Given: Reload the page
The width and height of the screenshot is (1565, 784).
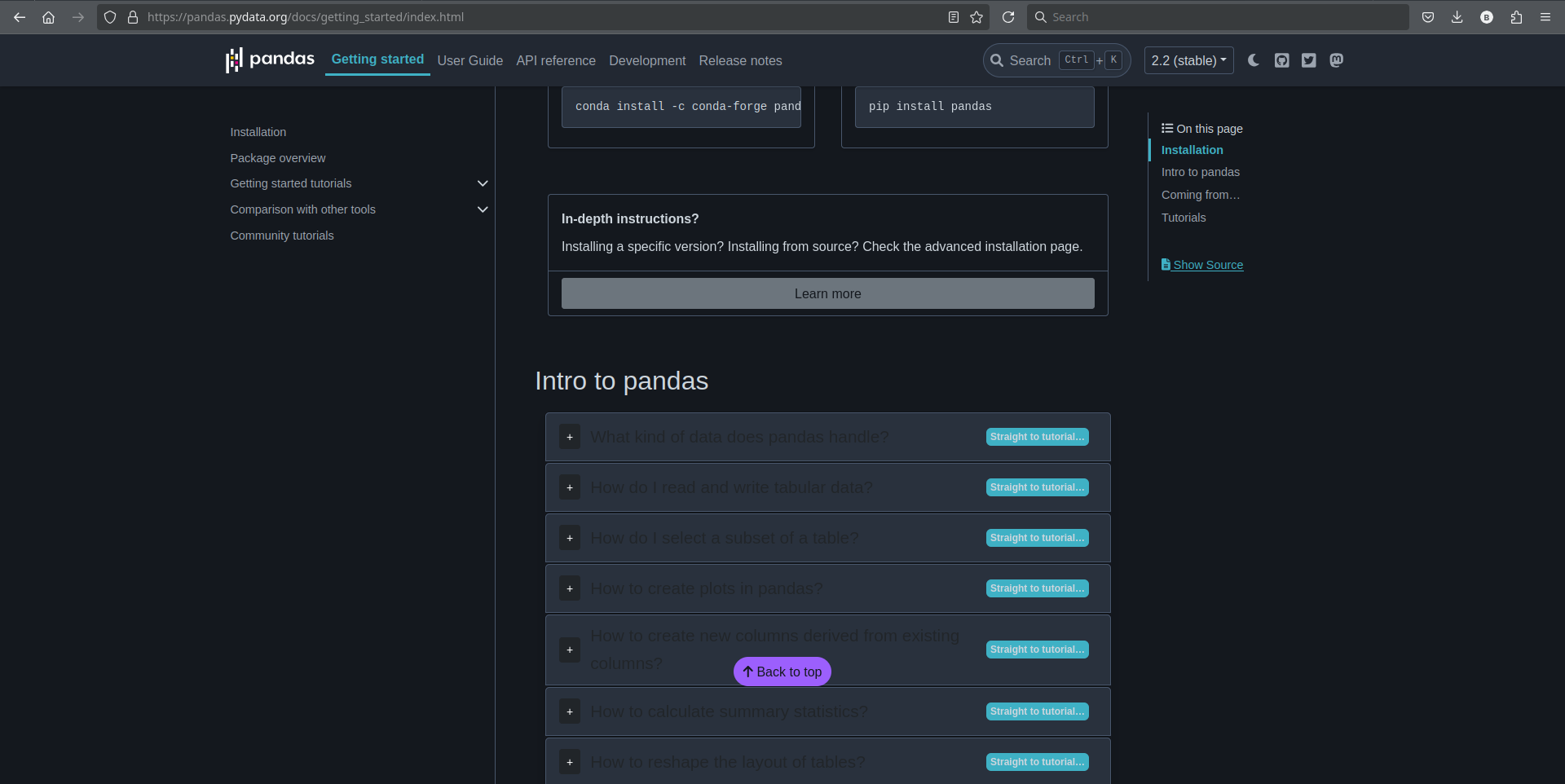Looking at the screenshot, I should click(x=1008, y=17).
